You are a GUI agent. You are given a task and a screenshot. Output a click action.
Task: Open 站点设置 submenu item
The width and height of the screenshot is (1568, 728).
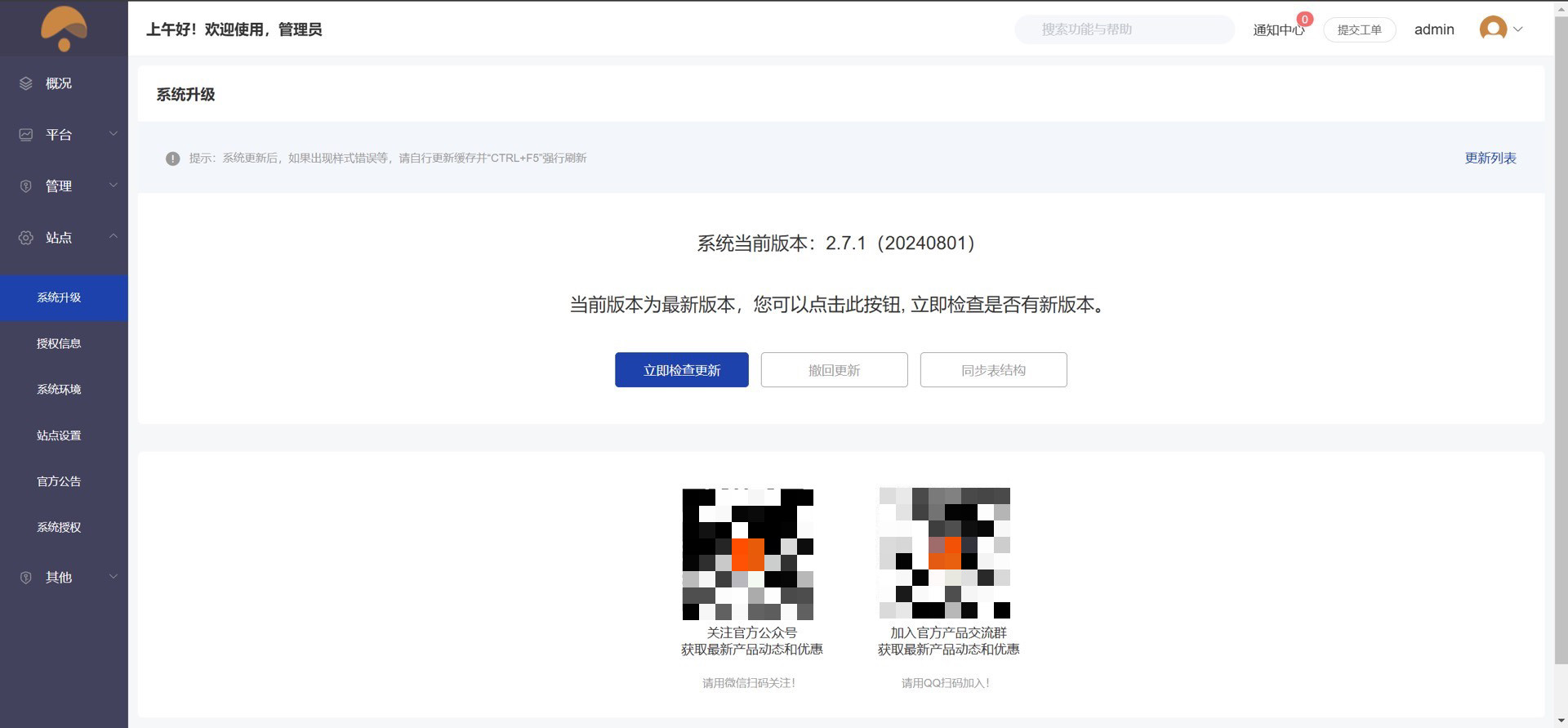(64, 435)
